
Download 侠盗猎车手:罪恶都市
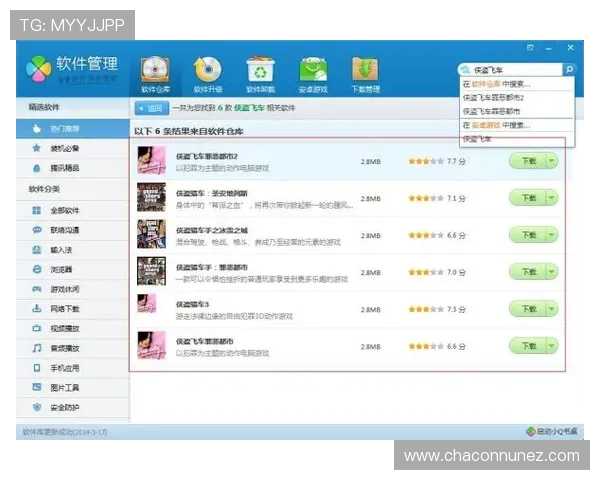point(528,272)
